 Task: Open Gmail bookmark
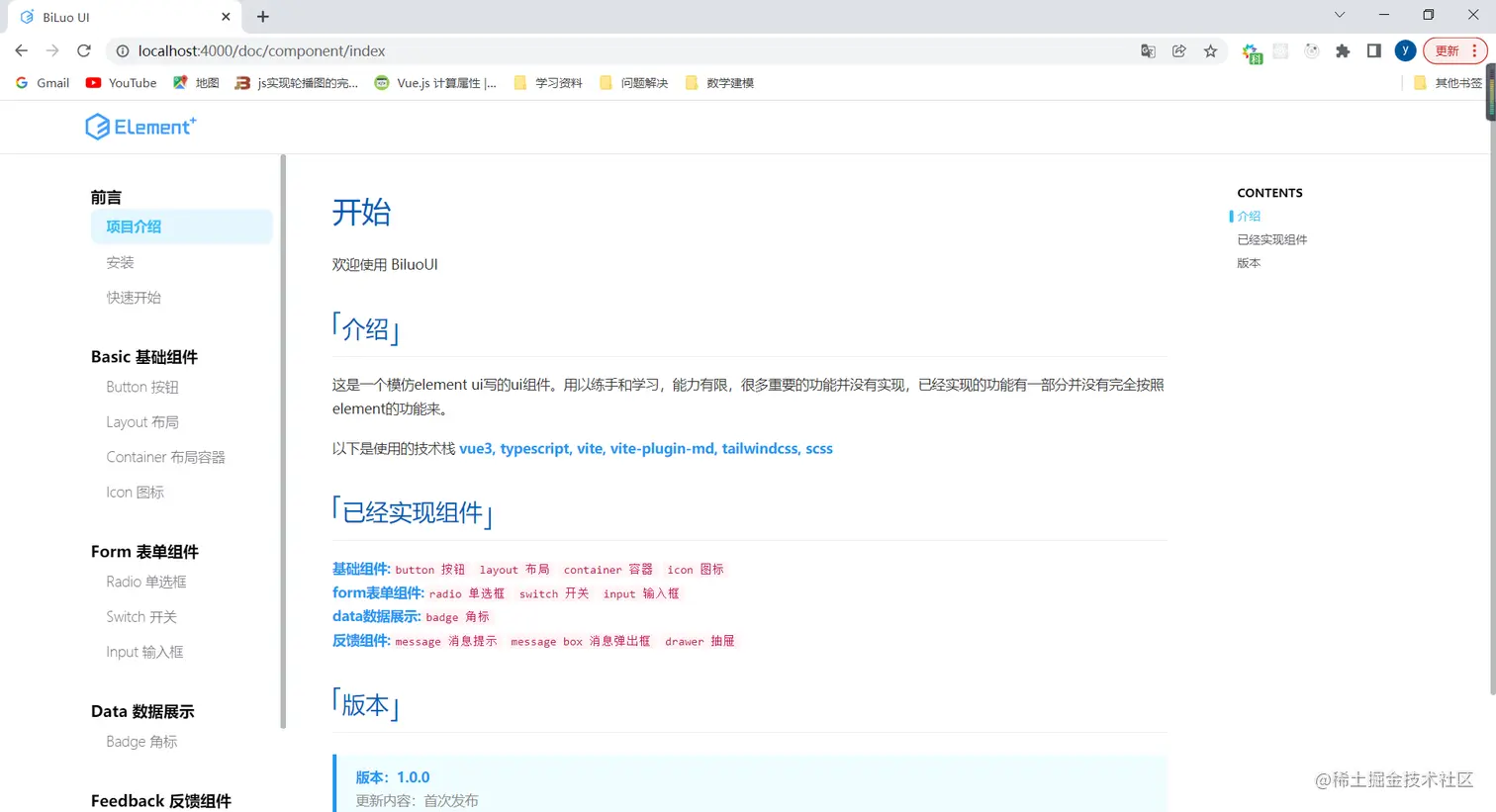click(x=43, y=83)
